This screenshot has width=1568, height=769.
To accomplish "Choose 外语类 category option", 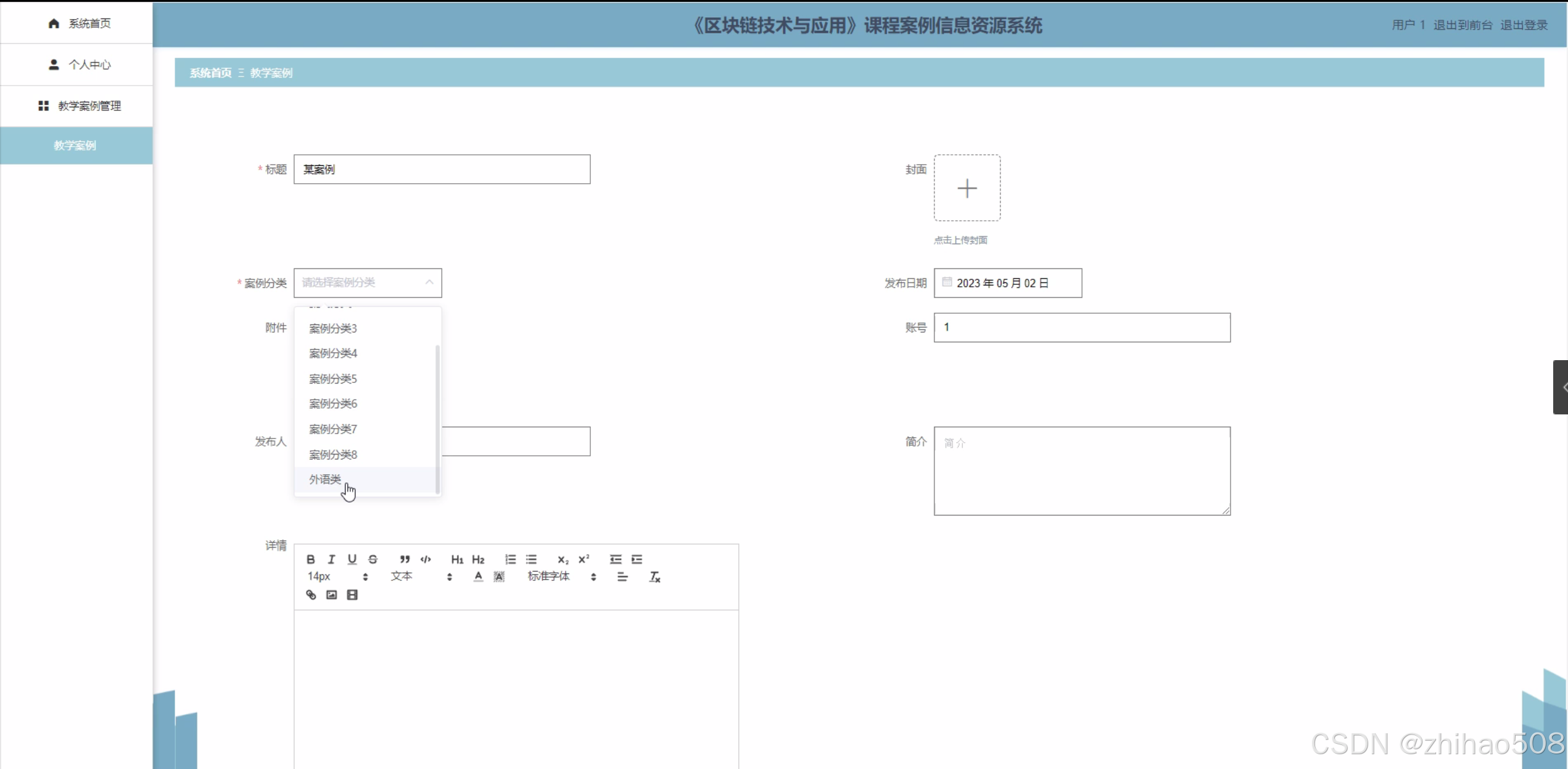I will (367, 479).
